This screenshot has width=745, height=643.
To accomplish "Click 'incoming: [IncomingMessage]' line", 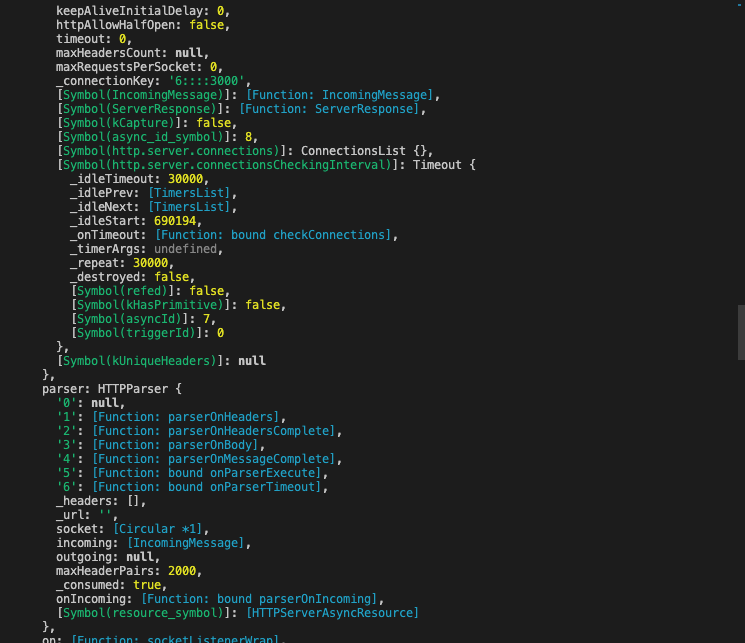I will [x=153, y=543].
